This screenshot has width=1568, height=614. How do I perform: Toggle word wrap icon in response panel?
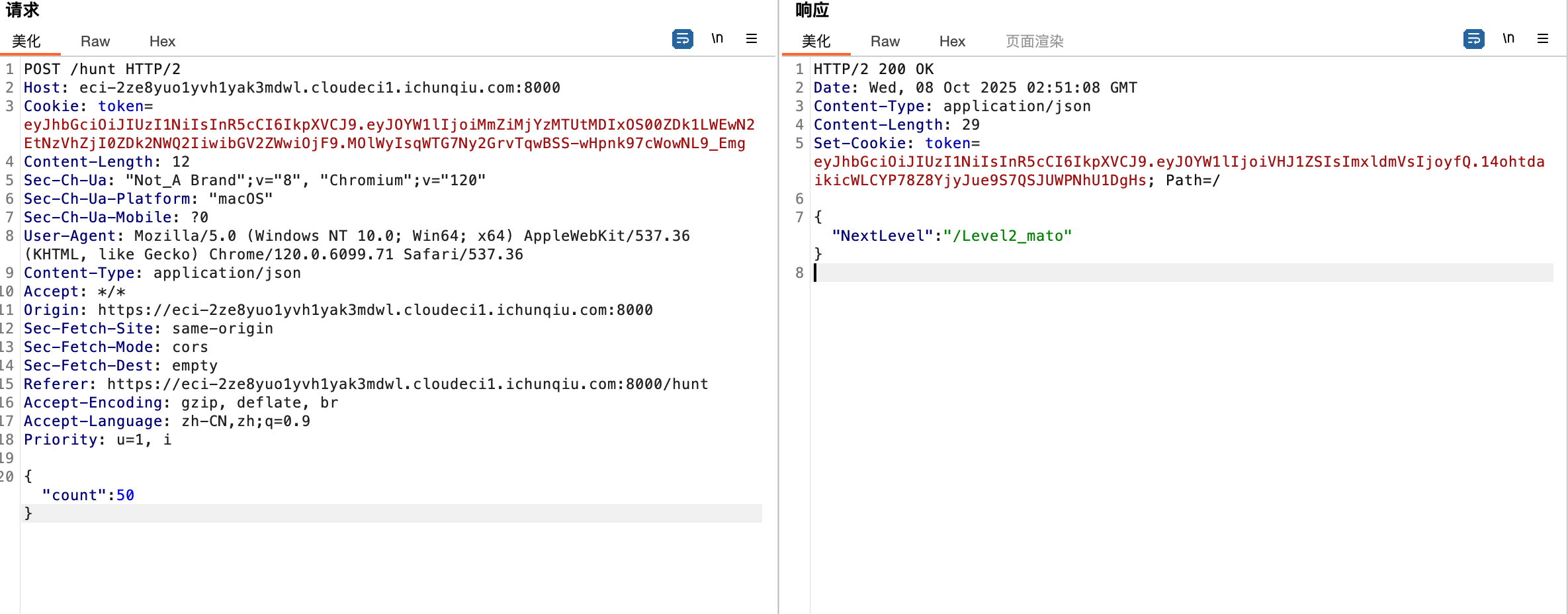click(1473, 39)
